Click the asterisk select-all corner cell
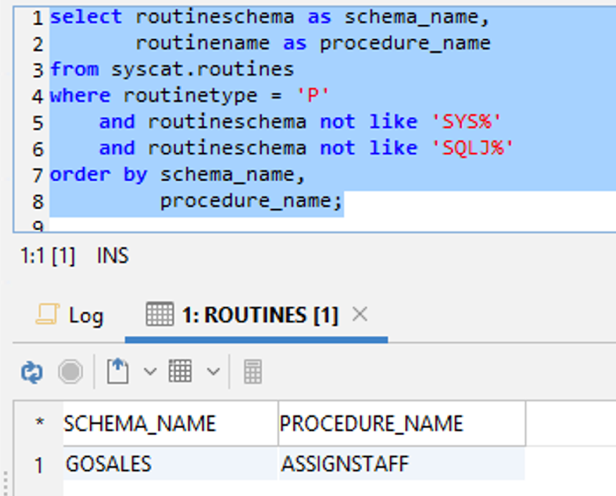616x496 pixels. click(39, 423)
